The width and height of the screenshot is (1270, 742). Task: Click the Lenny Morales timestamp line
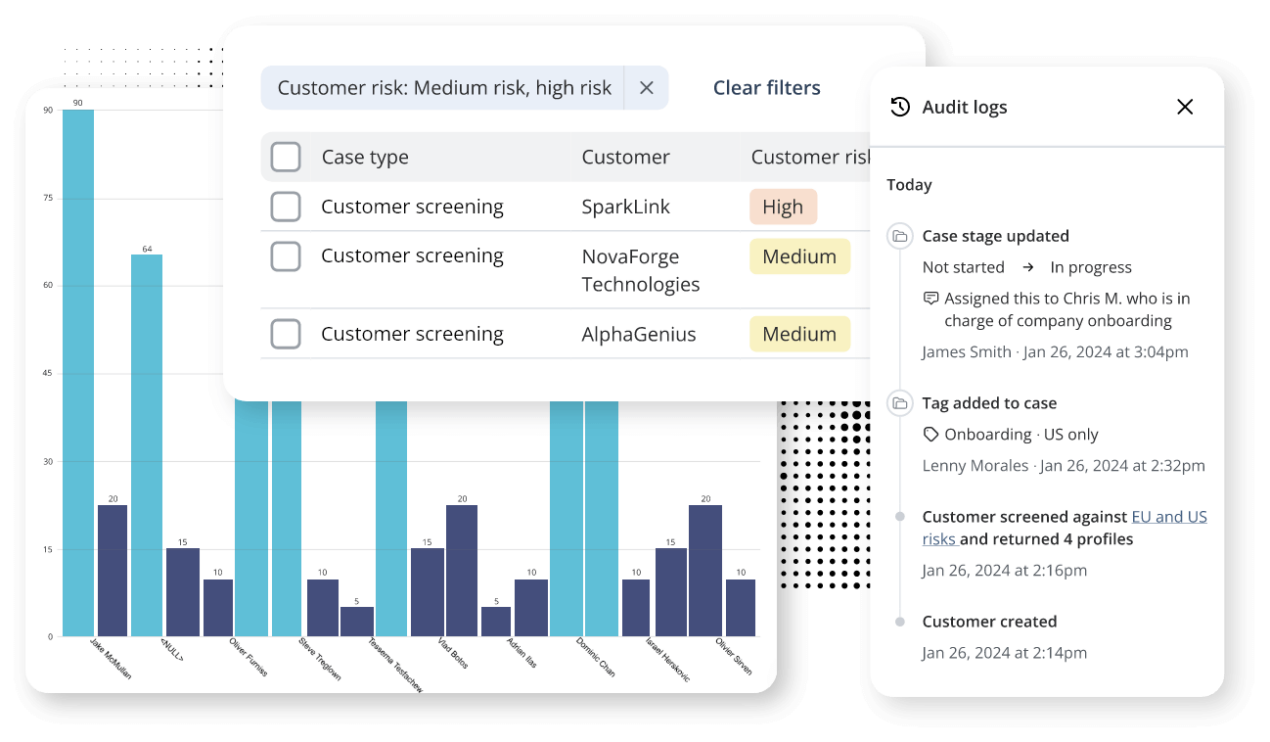click(1063, 465)
